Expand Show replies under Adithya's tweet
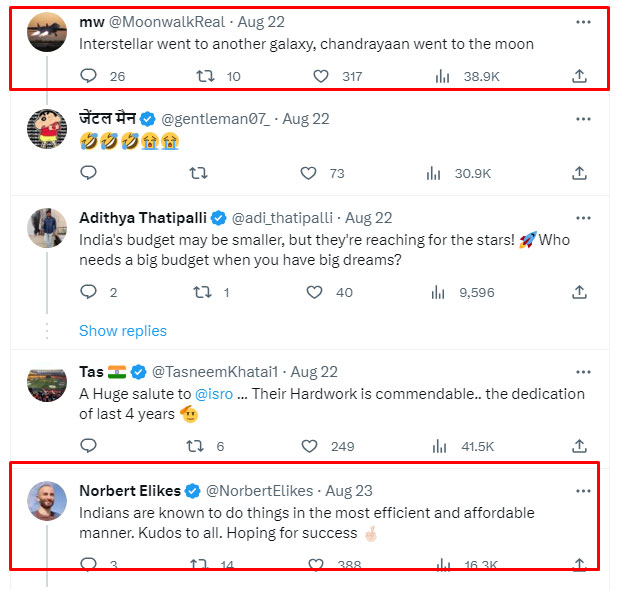 tap(123, 331)
